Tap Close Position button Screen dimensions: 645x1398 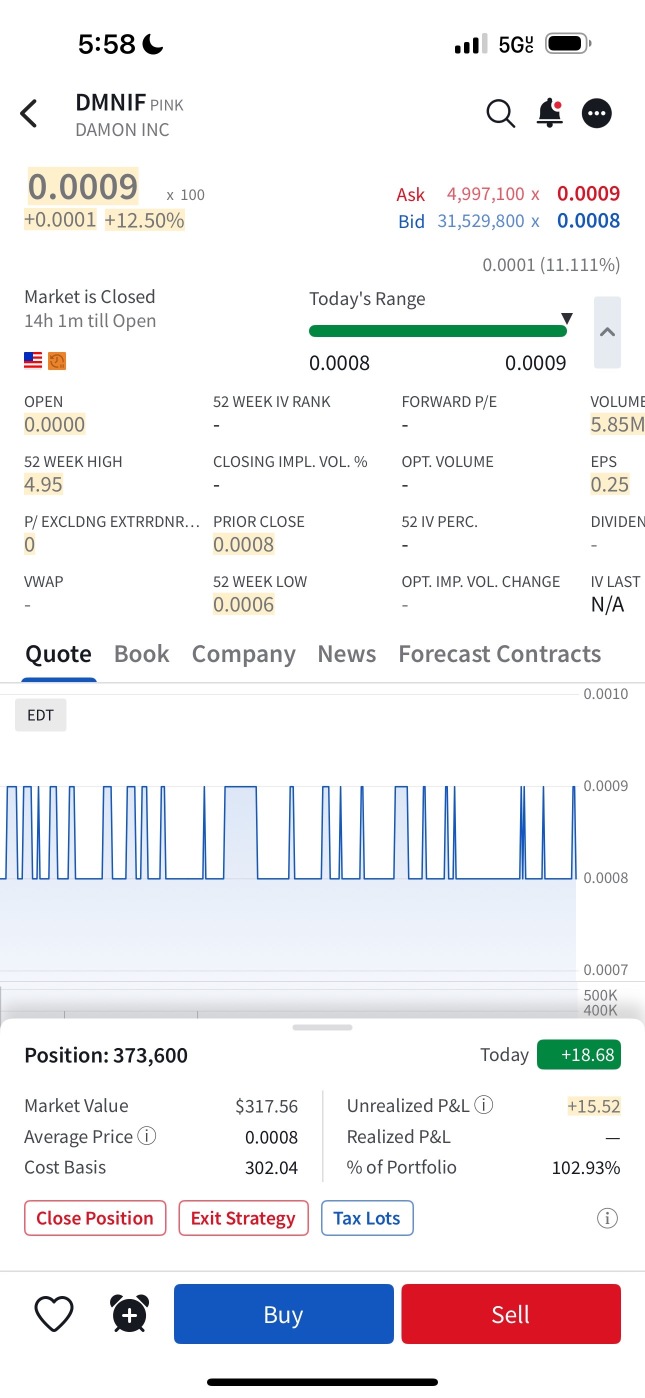click(x=95, y=1218)
